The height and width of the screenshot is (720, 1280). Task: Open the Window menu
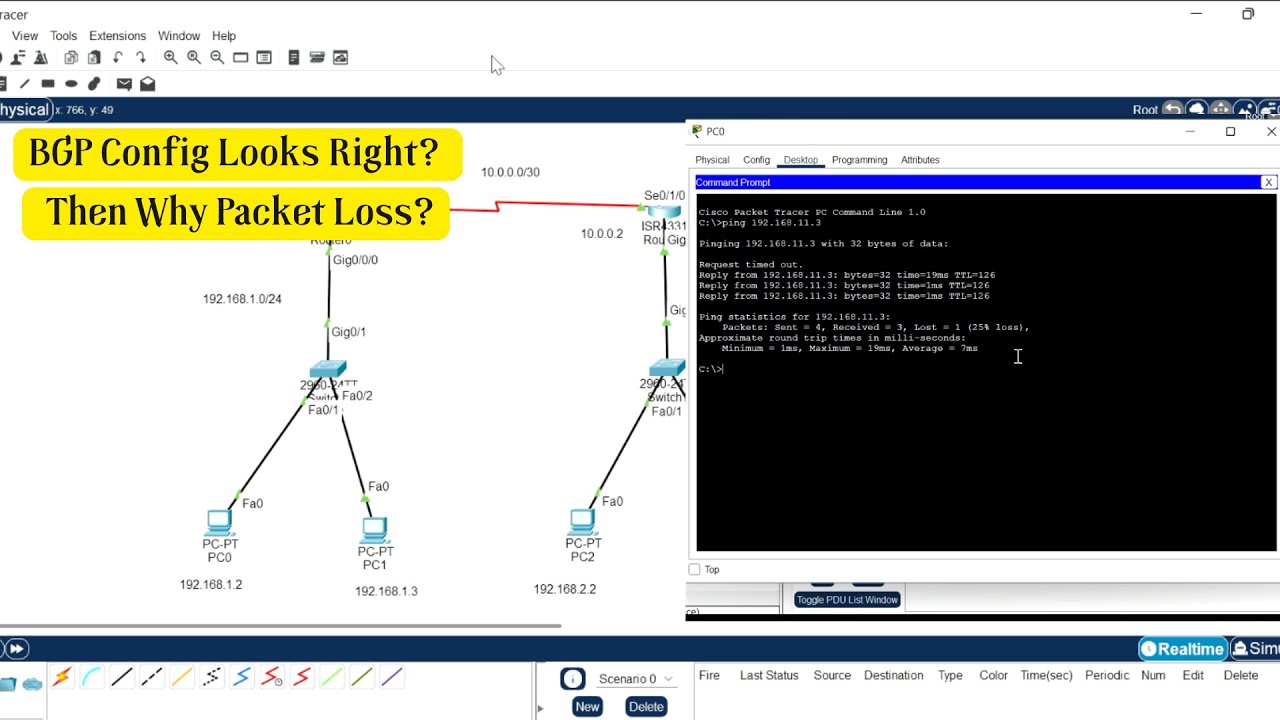[x=179, y=35]
